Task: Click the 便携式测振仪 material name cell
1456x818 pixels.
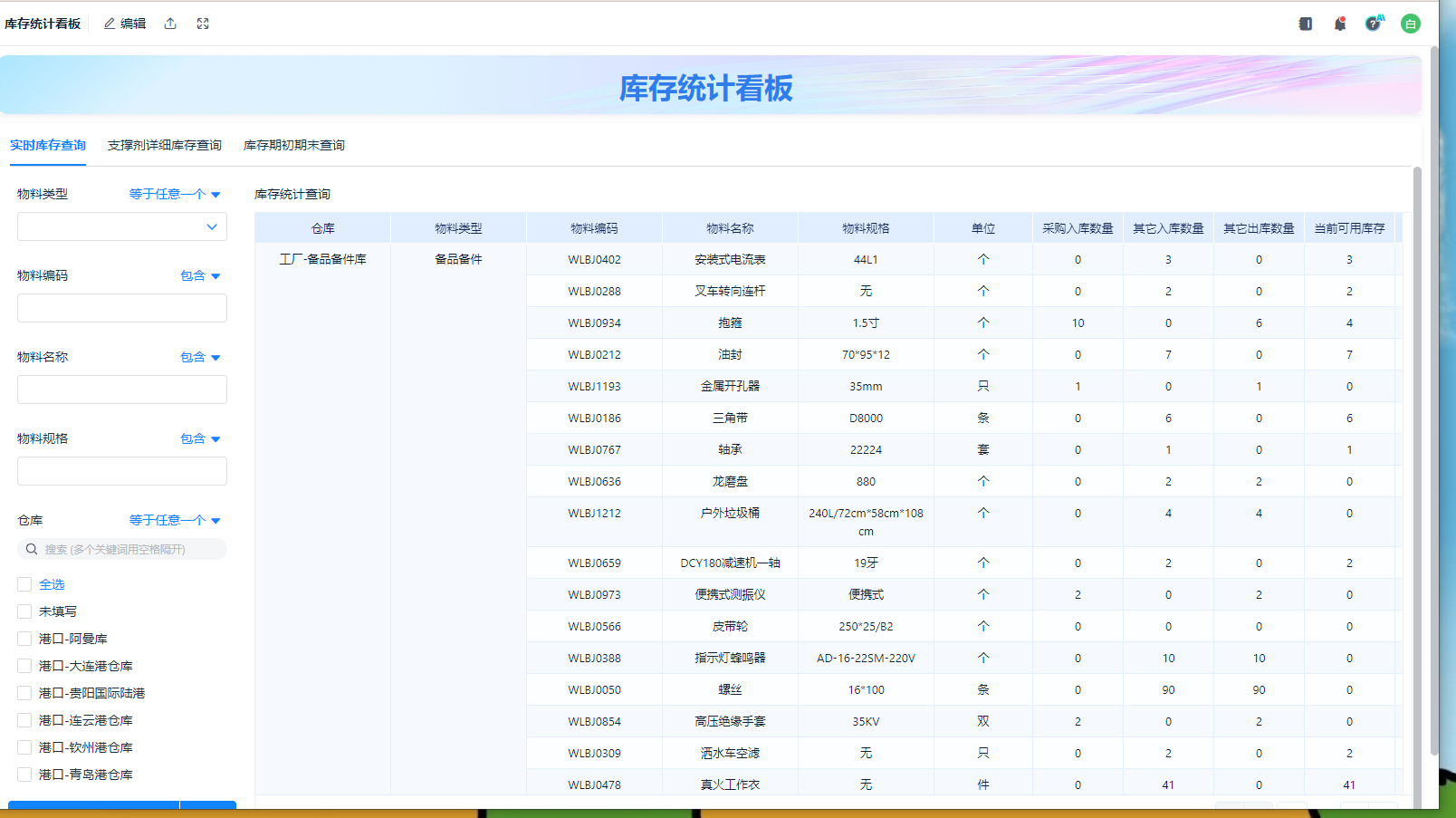Action: 731,594
